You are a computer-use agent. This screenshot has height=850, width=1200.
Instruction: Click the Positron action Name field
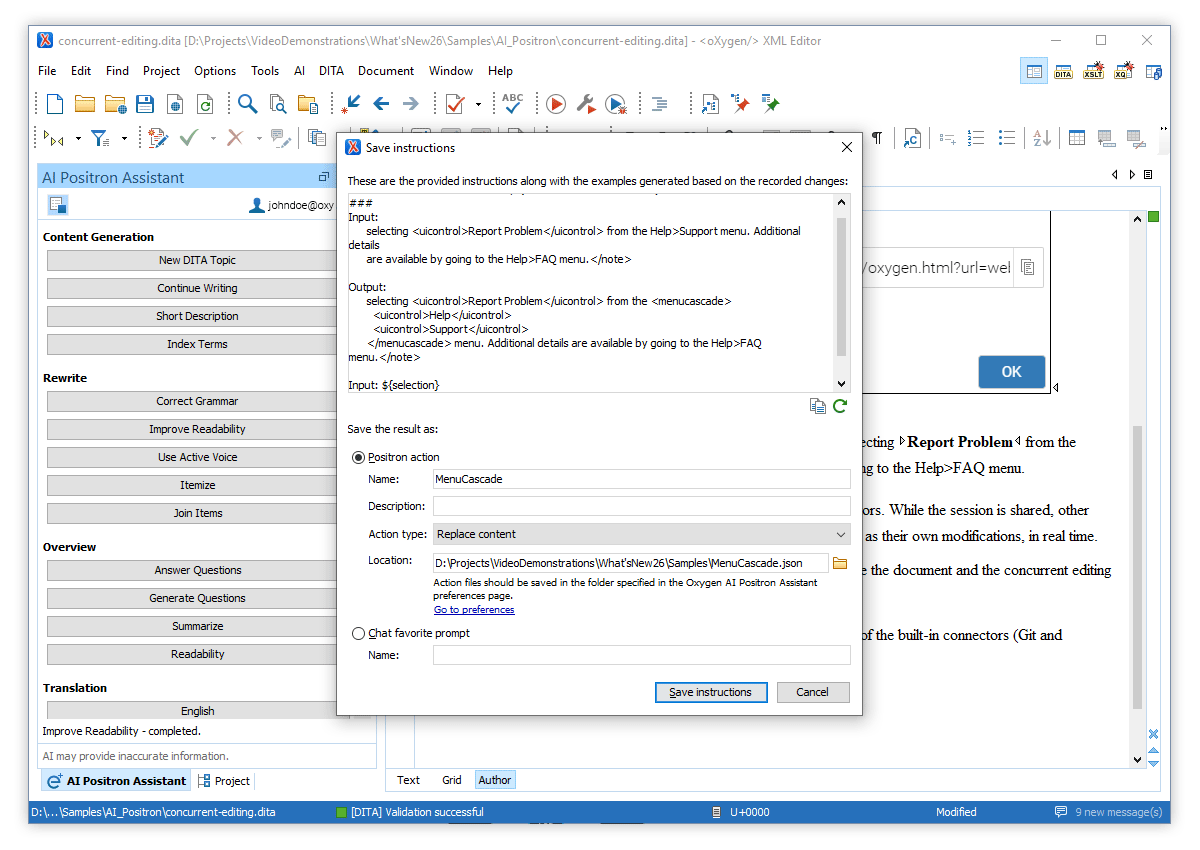[x=642, y=479]
